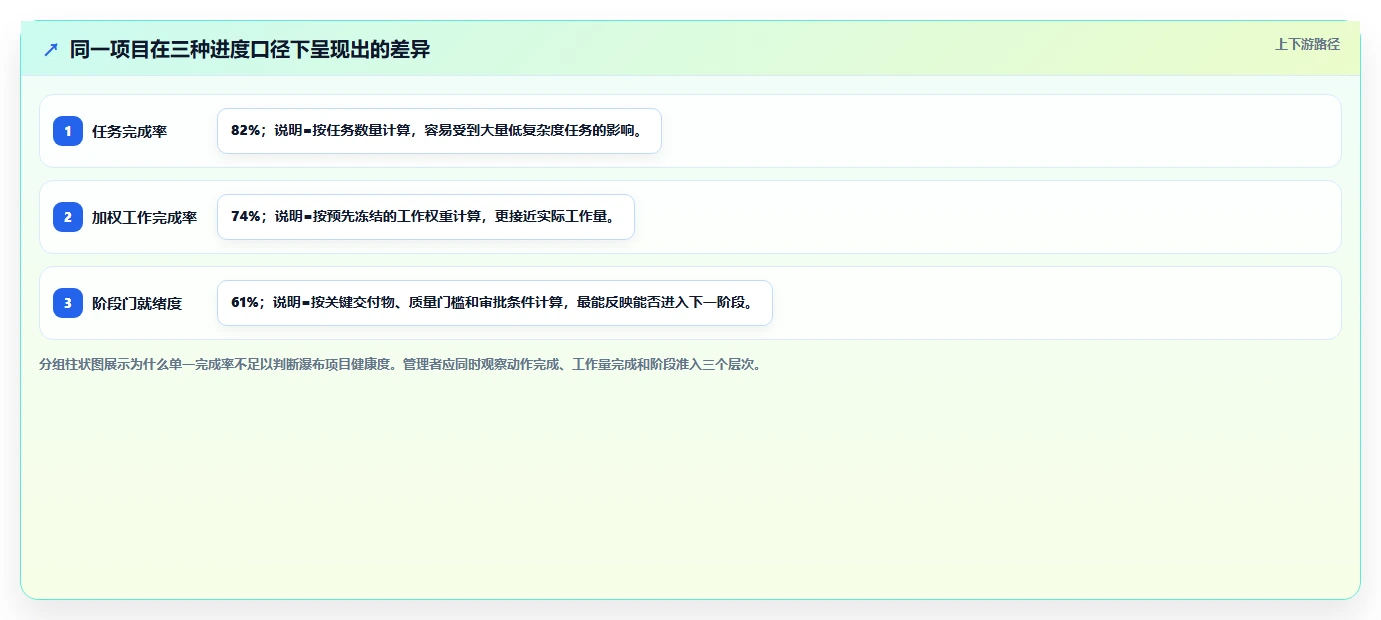Image resolution: width=1381 pixels, height=620 pixels.
Task: Click the 阶段门就绪度 label
Action: coord(137,303)
